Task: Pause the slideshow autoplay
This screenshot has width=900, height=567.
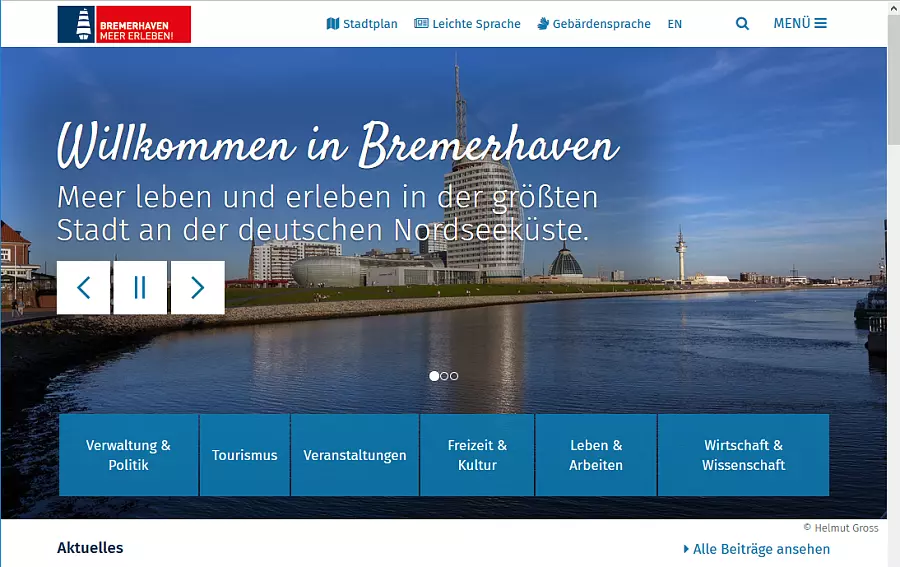Action: (x=140, y=288)
